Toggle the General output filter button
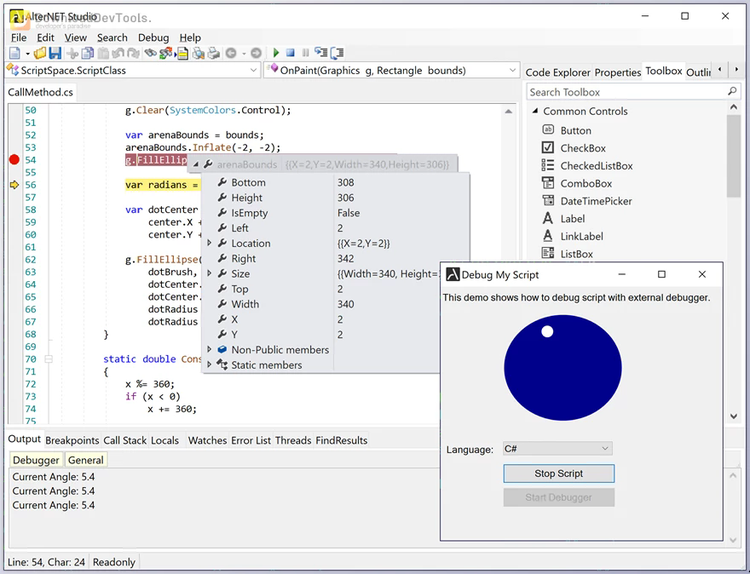The width and height of the screenshot is (750, 574). click(x=86, y=460)
